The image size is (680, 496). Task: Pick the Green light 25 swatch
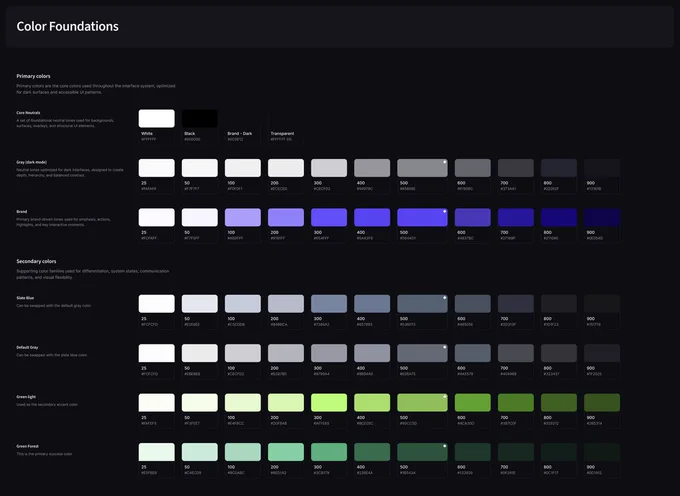coord(157,402)
